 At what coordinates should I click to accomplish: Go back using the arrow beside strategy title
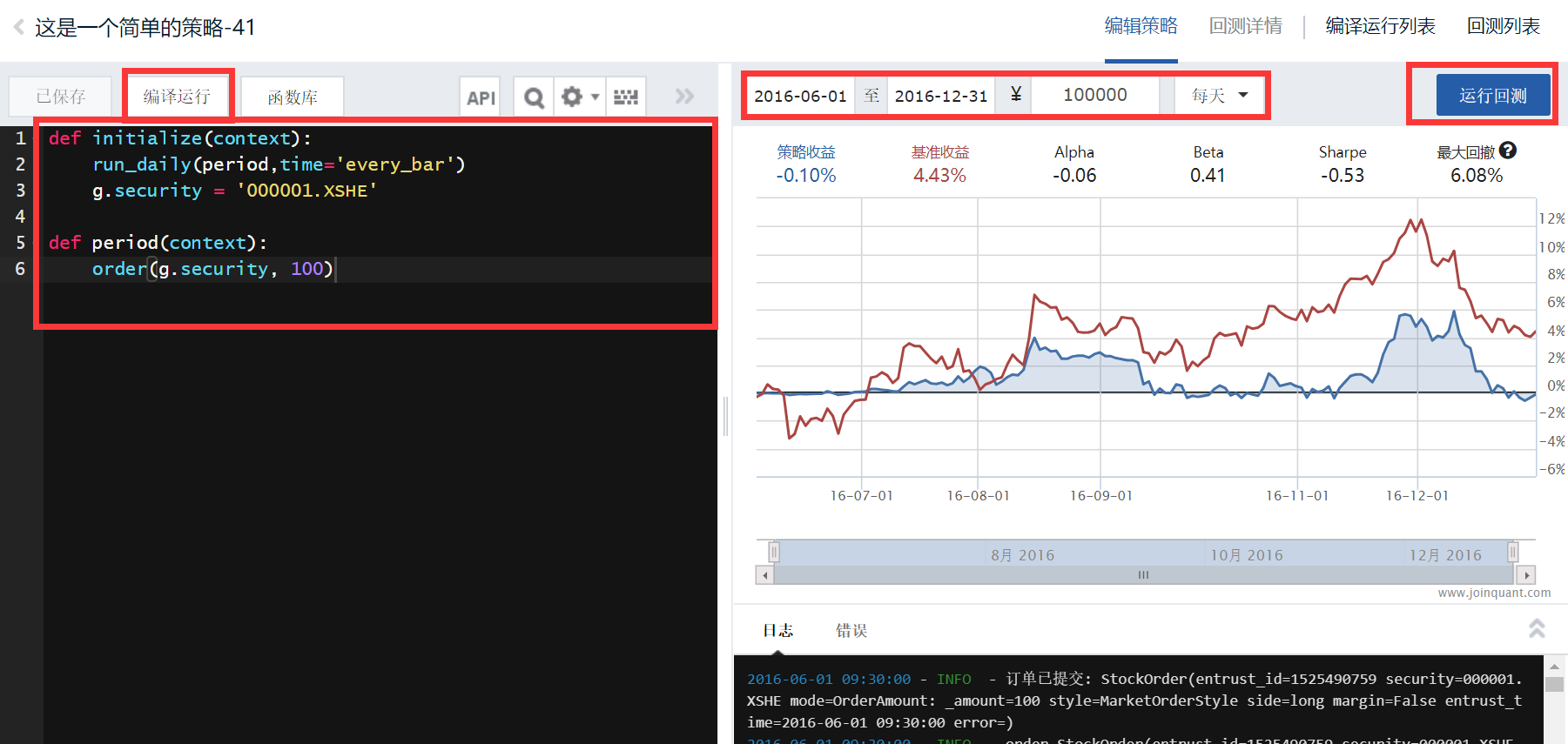pos(19,27)
